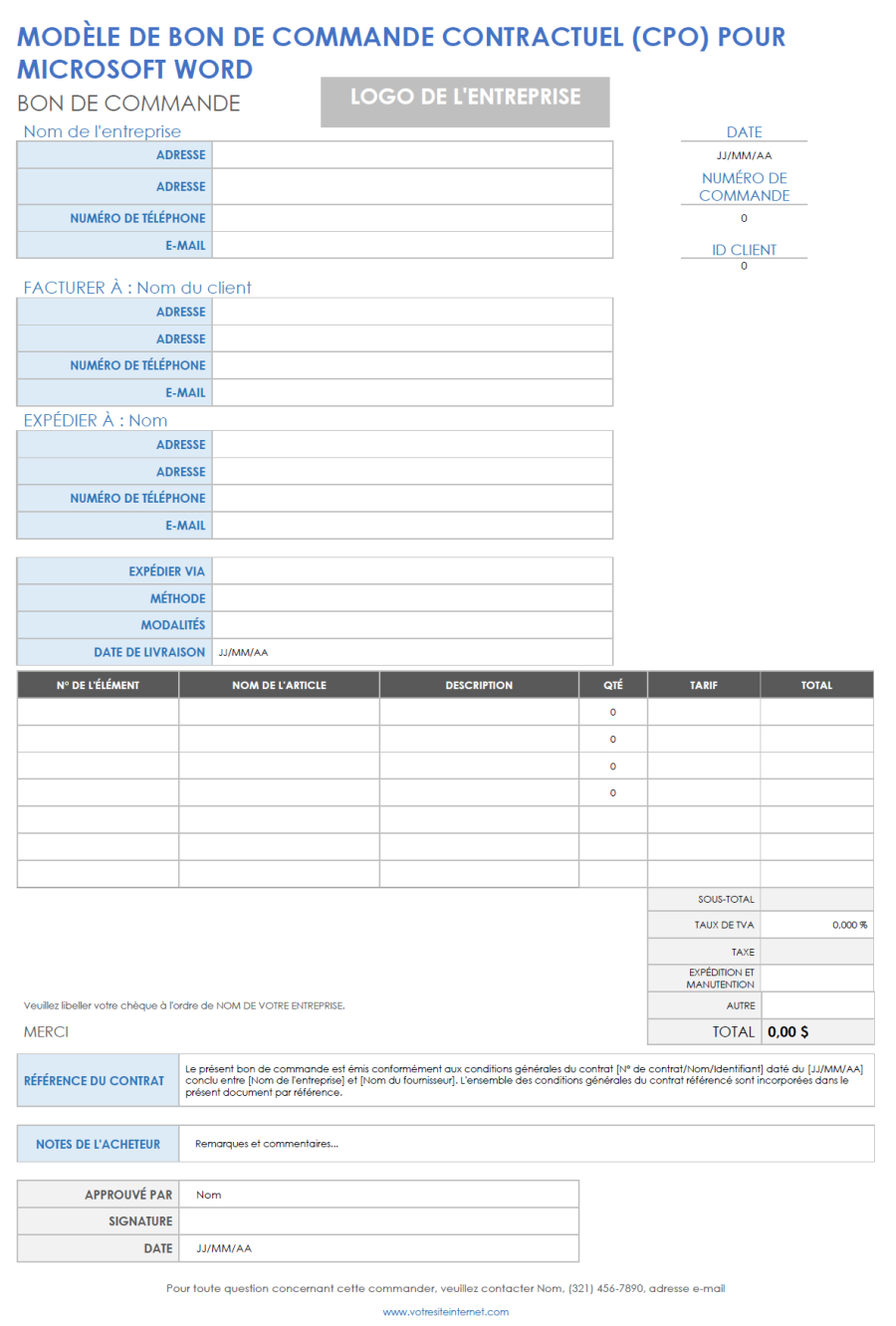Click into the SIGNATURE field
The image size is (896, 1326).
click(379, 1221)
